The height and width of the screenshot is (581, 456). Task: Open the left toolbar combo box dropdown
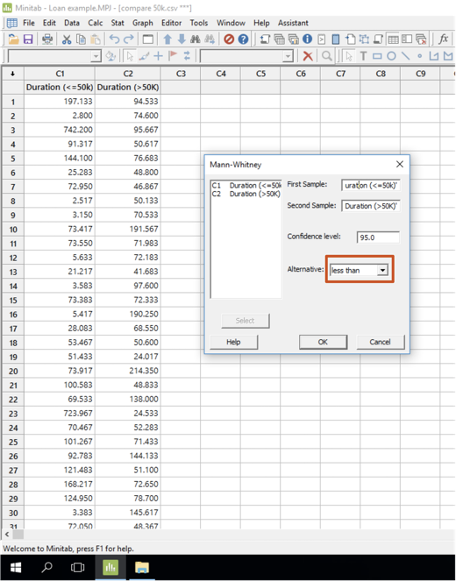tap(96, 56)
